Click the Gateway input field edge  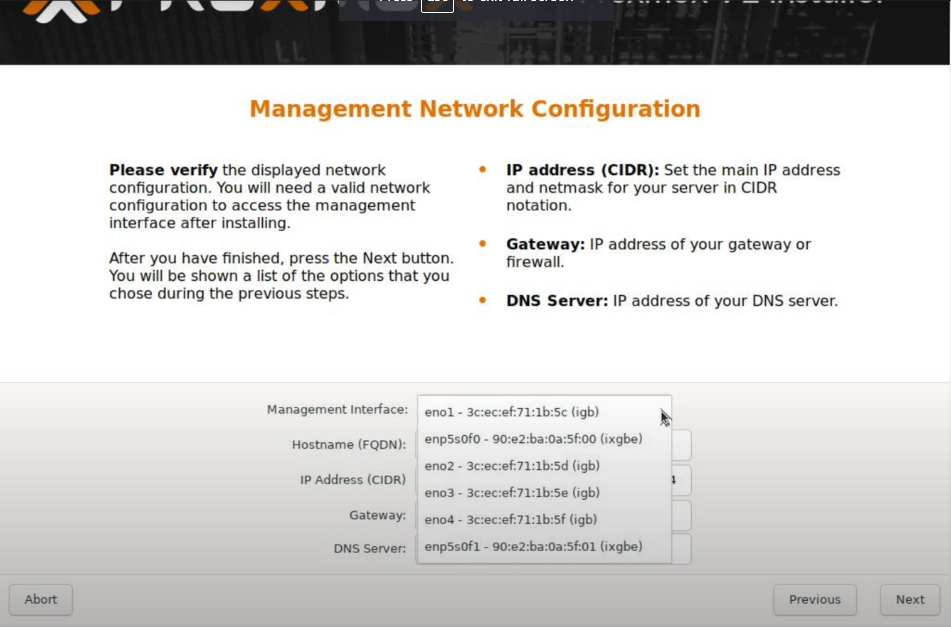coord(681,515)
